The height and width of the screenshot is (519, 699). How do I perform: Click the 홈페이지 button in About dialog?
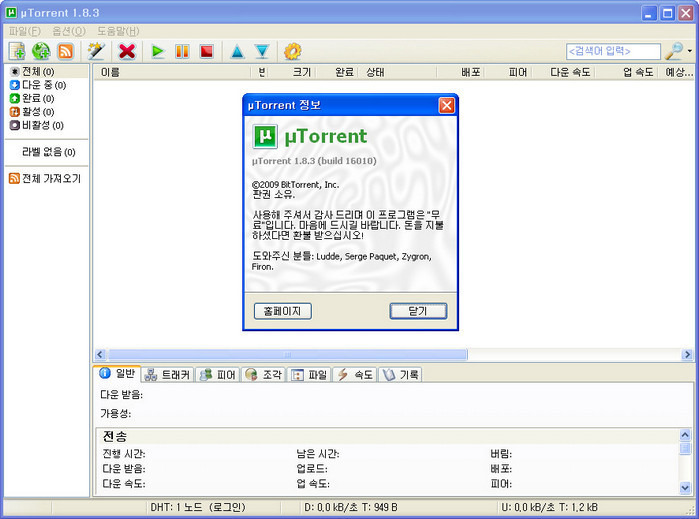[283, 311]
